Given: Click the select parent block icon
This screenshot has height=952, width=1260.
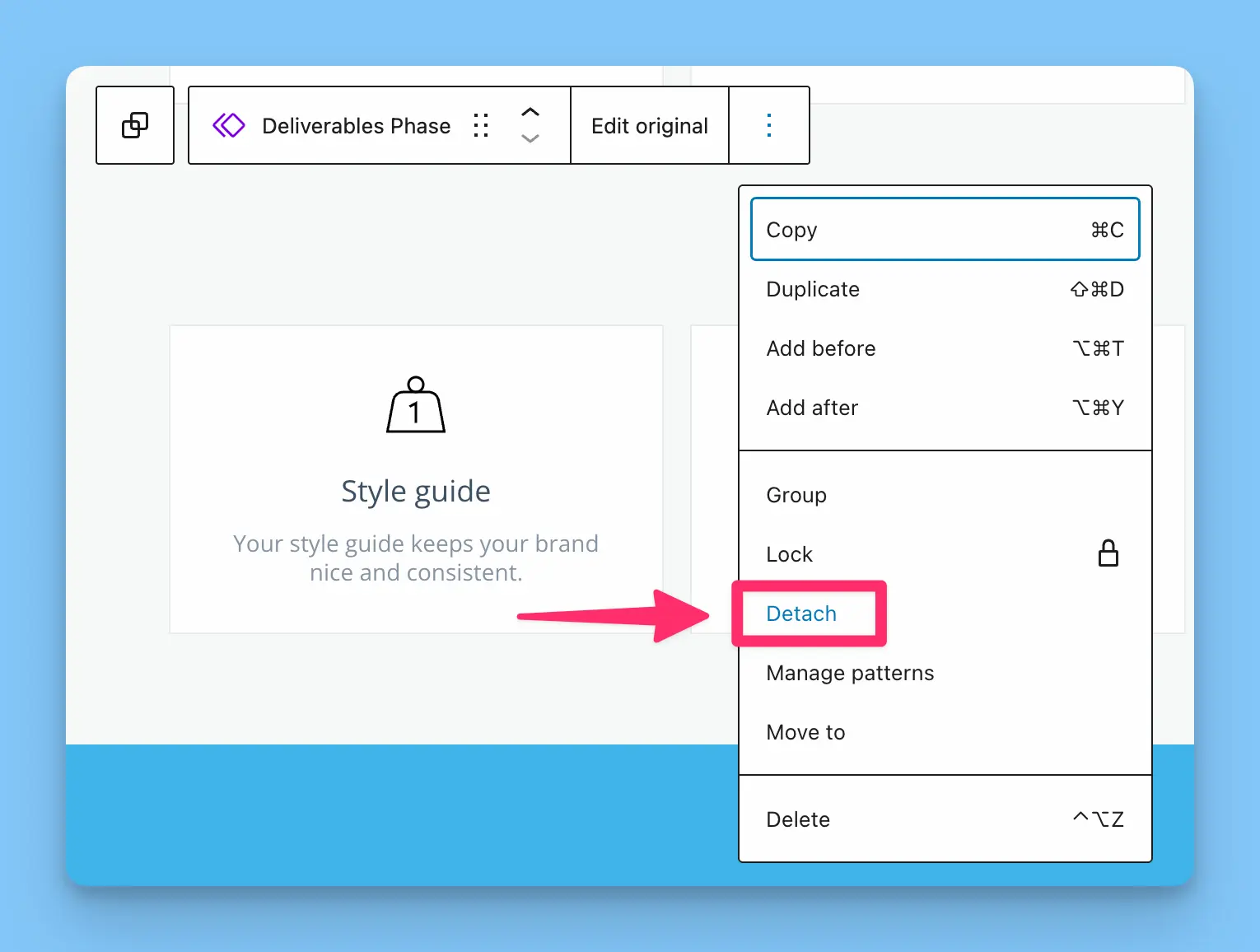Looking at the screenshot, I should click(135, 125).
